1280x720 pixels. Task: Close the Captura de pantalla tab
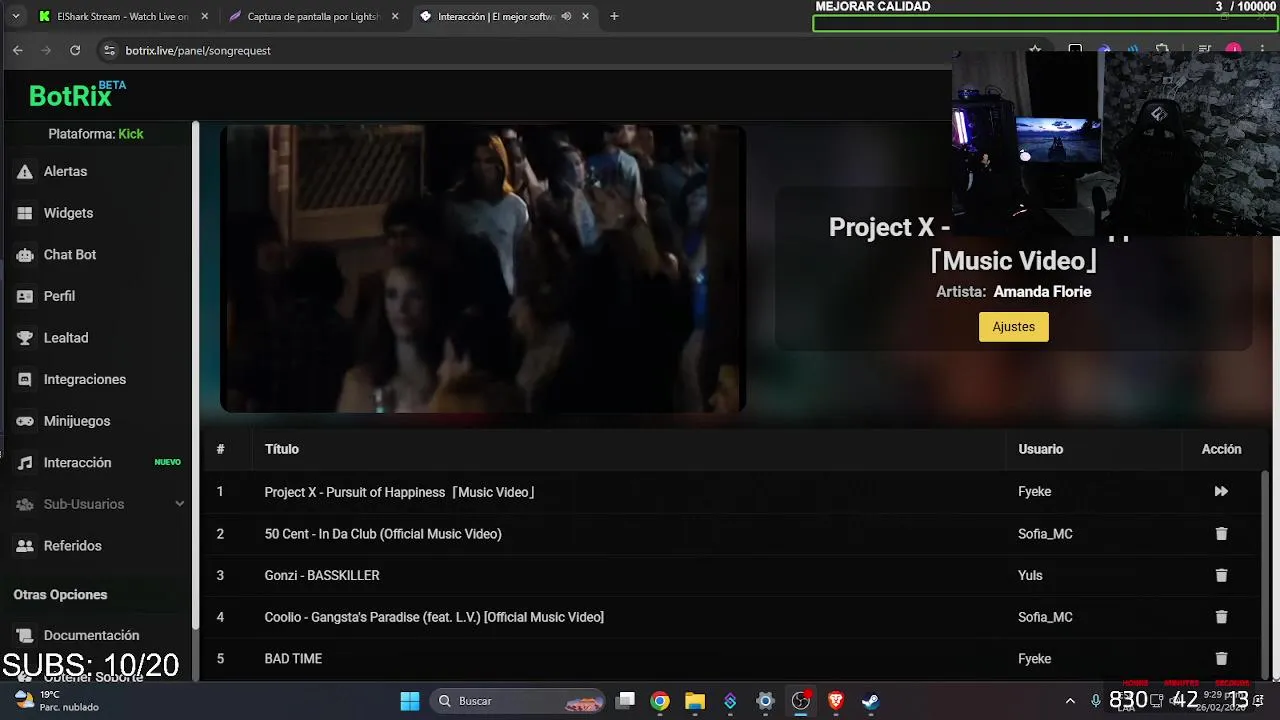click(x=395, y=16)
